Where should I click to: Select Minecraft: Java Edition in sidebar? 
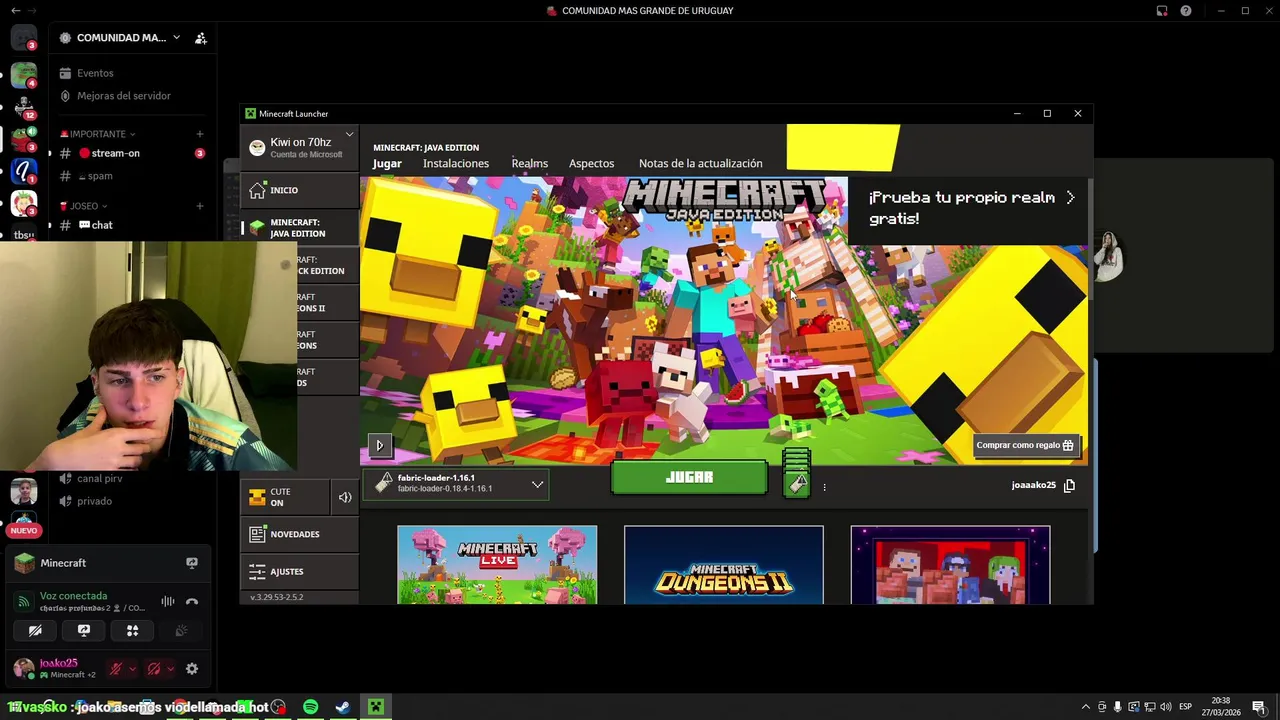(299, 228)
